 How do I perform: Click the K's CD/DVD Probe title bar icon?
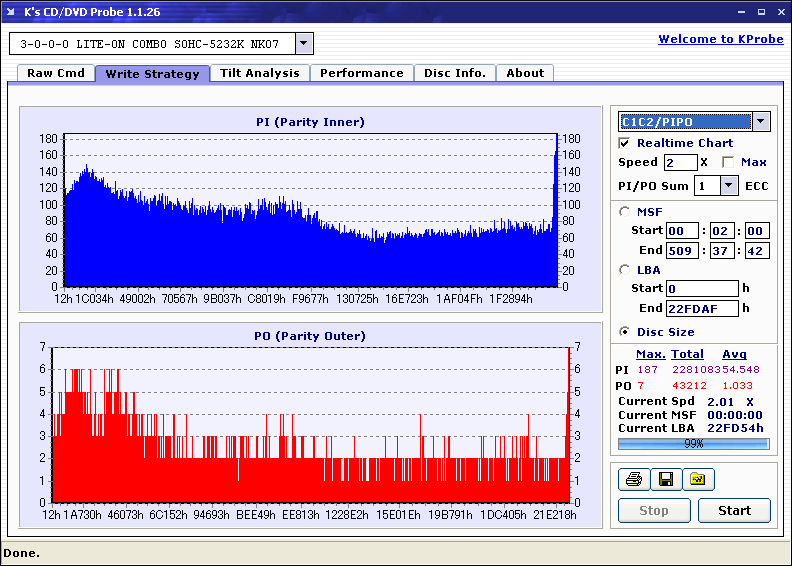11,12
